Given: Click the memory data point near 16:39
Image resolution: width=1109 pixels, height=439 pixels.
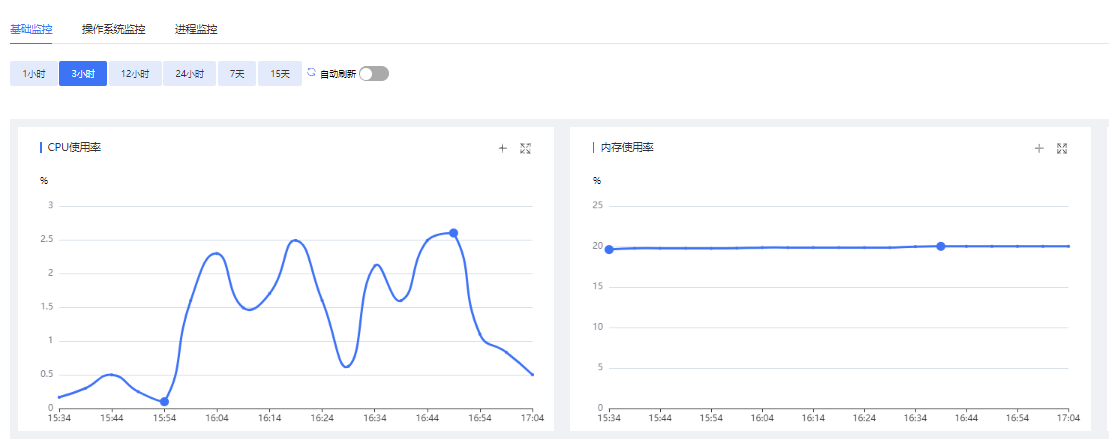Looking at the screenshot, I should coord(941,246).
